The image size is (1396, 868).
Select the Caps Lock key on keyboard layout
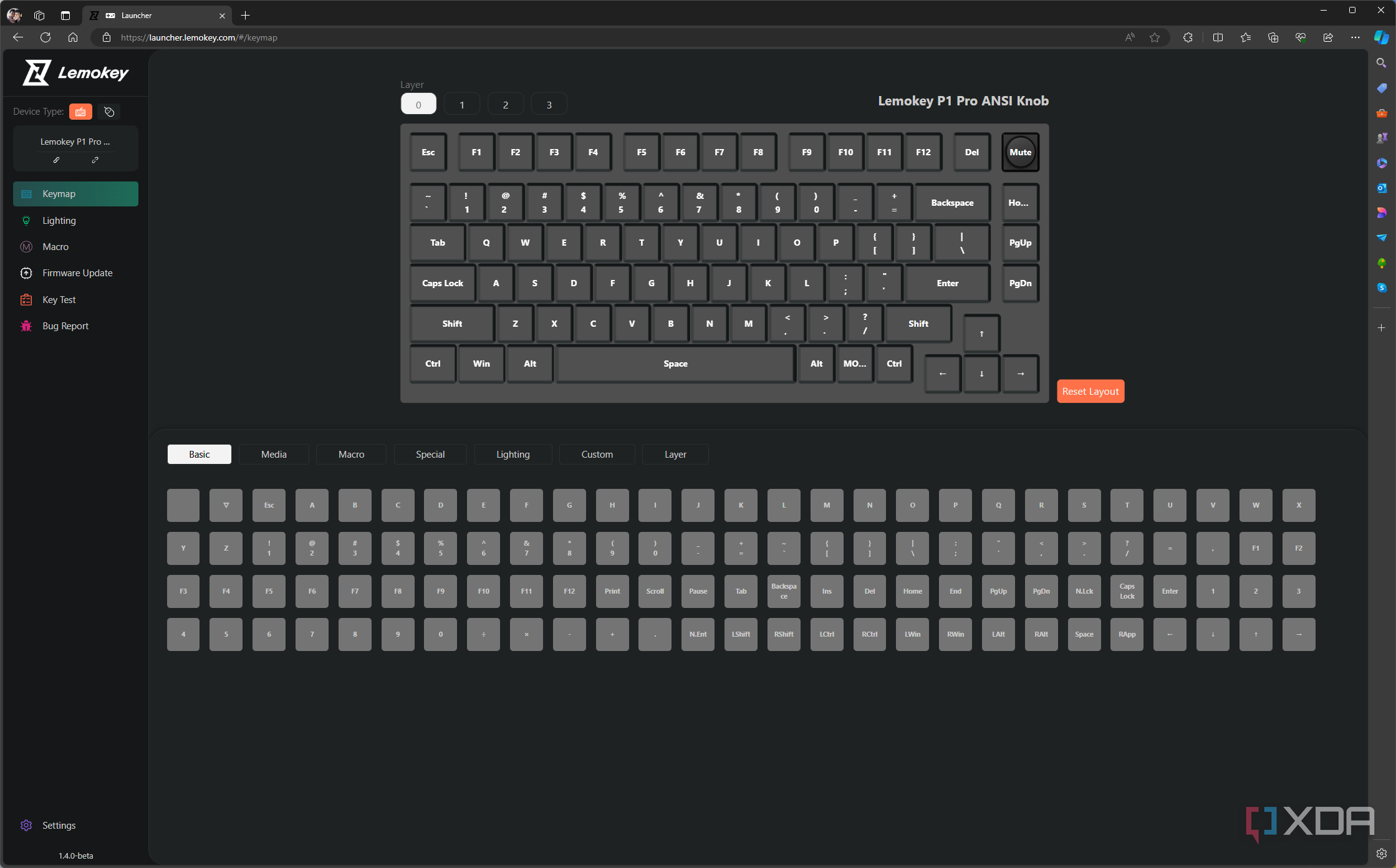(x=443, y=283)
